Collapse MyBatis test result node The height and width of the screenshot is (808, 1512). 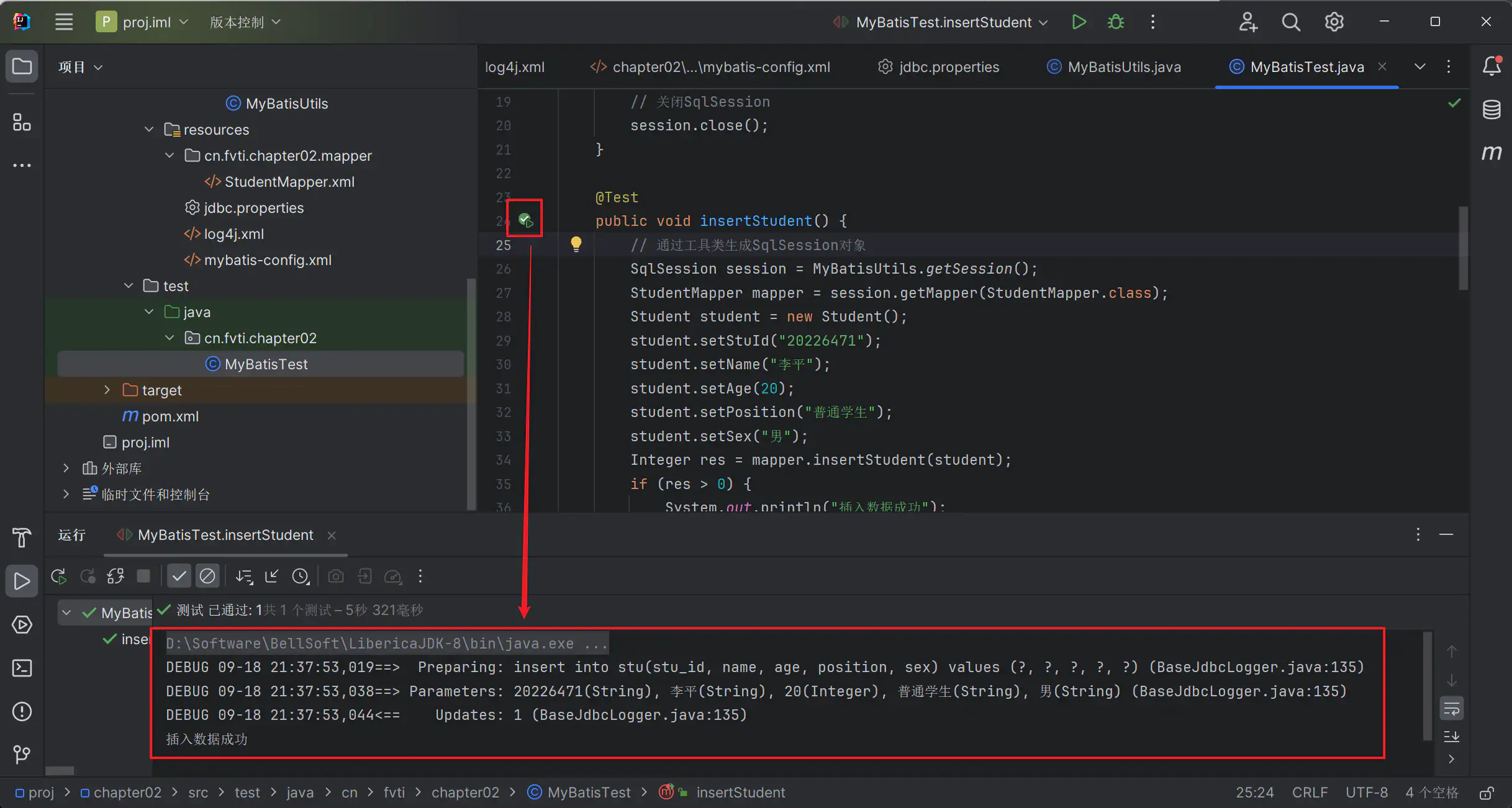[66, 613]
